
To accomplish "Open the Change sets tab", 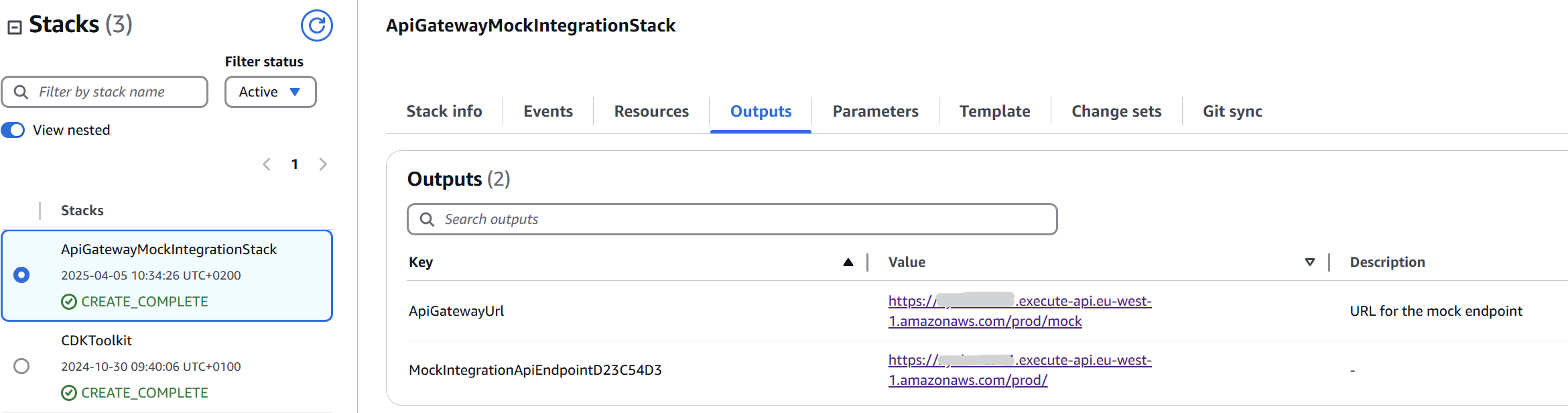I will (1116, 111).
